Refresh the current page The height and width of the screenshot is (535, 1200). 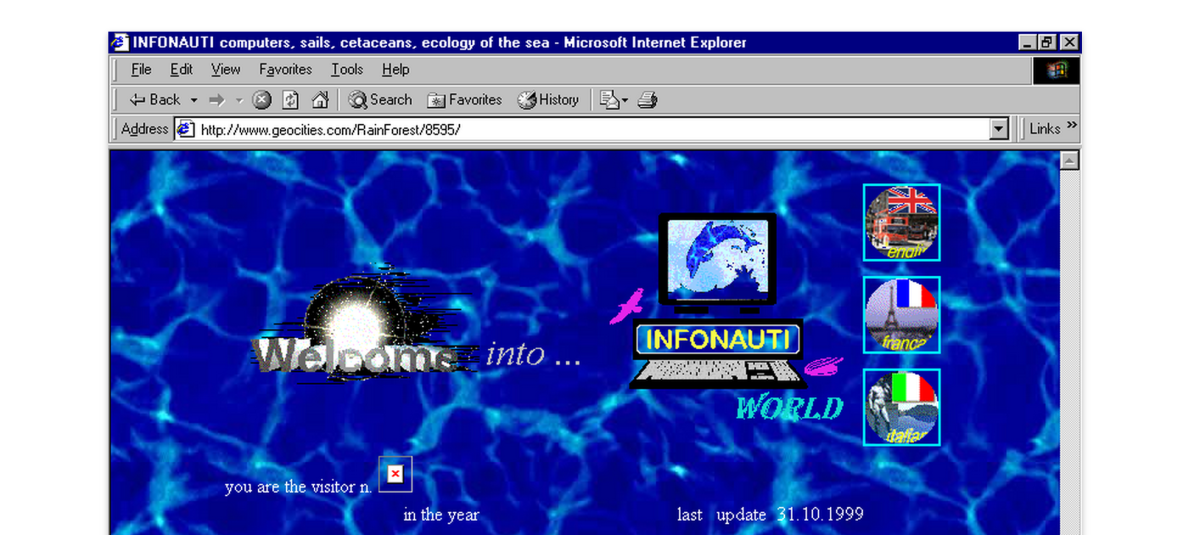click(291, 100)
